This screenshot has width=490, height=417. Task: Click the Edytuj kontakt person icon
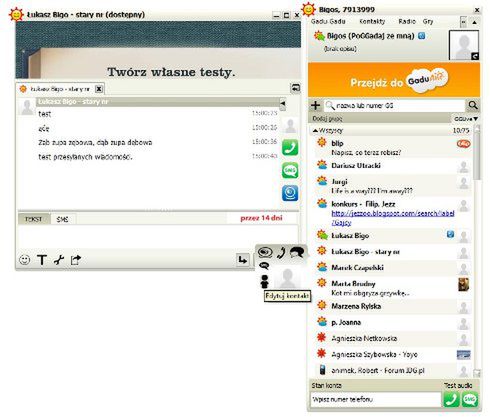pos(264,281)
